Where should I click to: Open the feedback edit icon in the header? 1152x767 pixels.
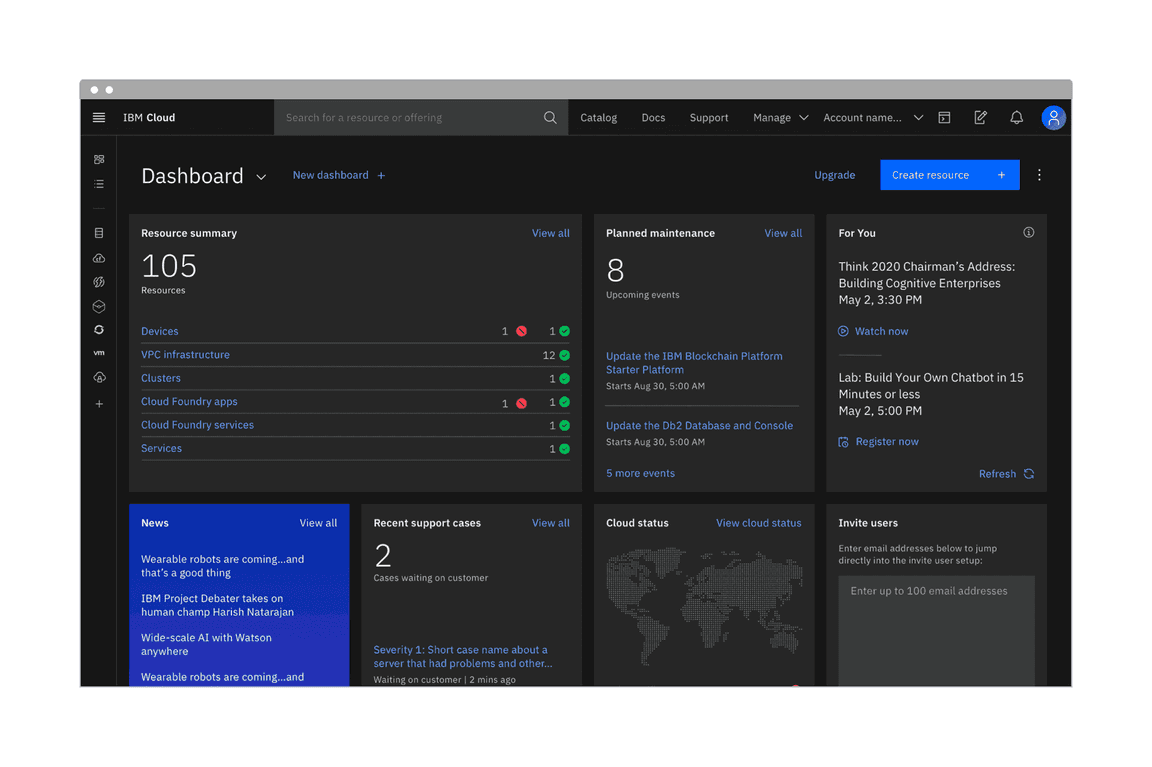[980, 117]
